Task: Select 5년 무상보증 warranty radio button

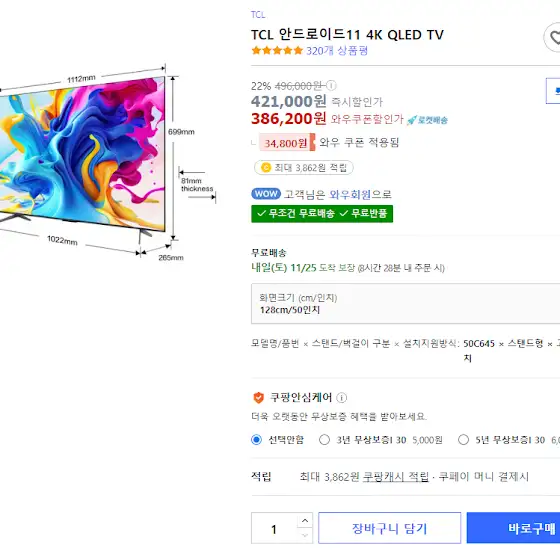Action: pos(463,440)
